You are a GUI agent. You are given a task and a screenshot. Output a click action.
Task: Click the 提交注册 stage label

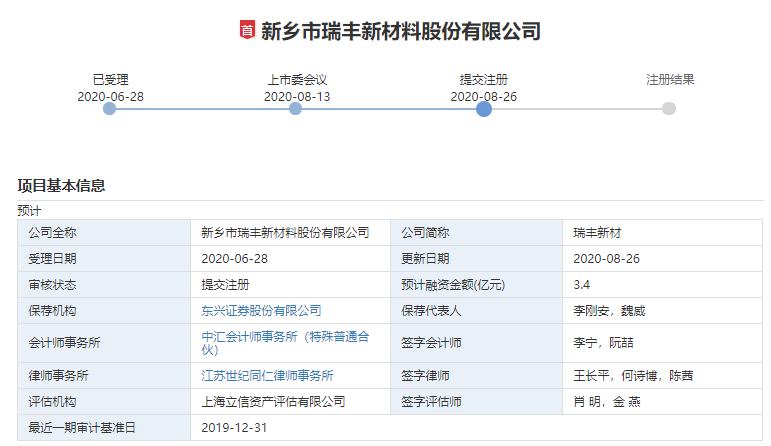484,80
